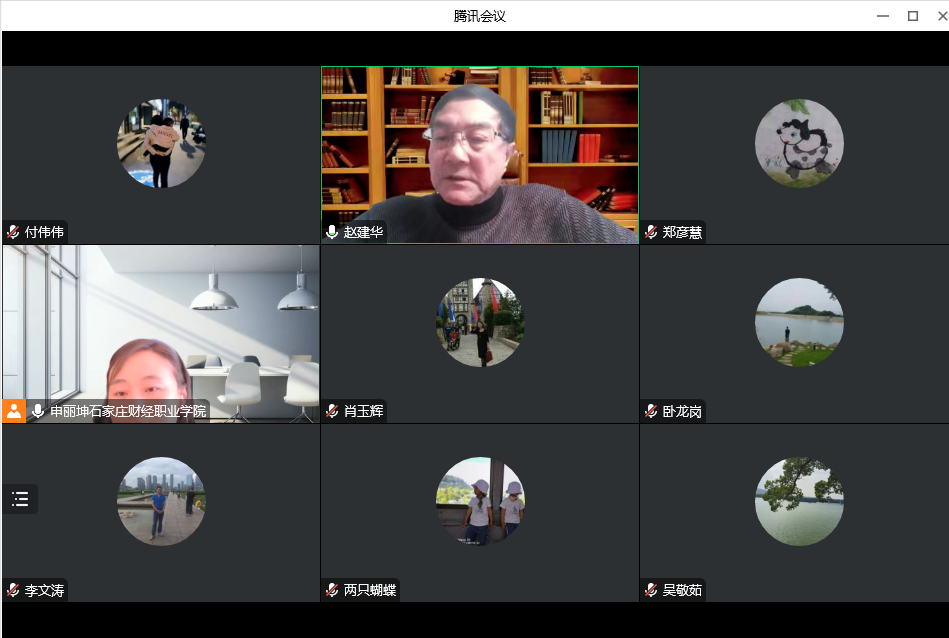
Task: Click the muted mic icon next to 李文涛
Action: [14, 590]
